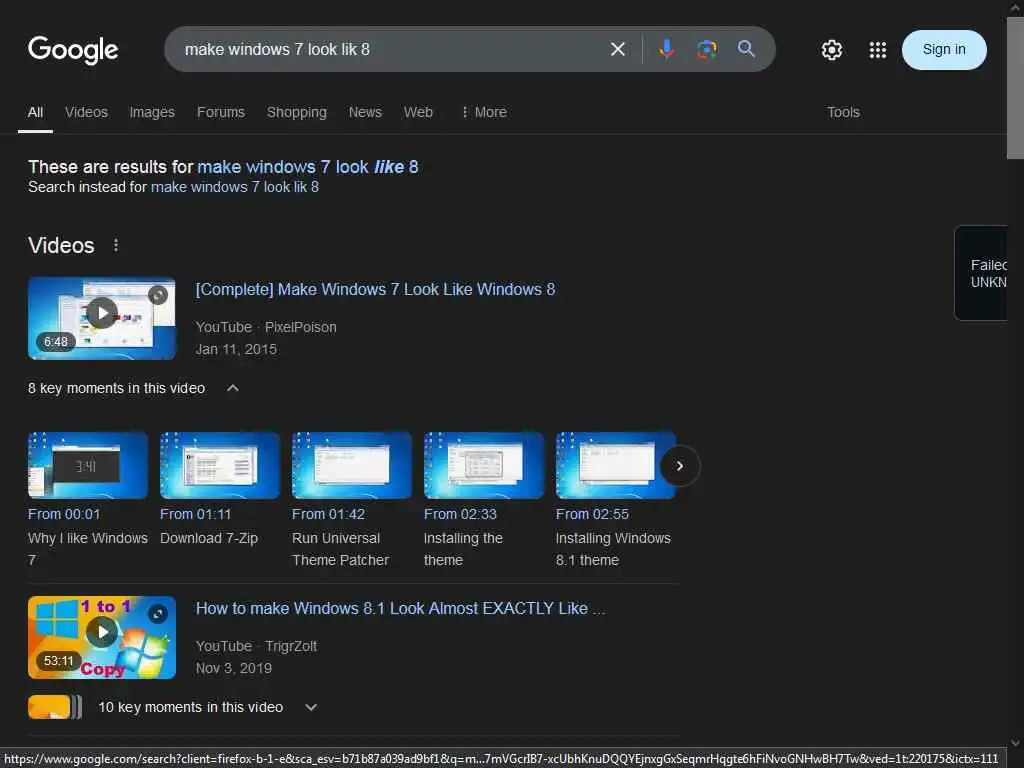Viewport: 1024px width, 768px height.
Task: Click 'YouTube · TrigrZolt' source text
Action: point(257,647)
